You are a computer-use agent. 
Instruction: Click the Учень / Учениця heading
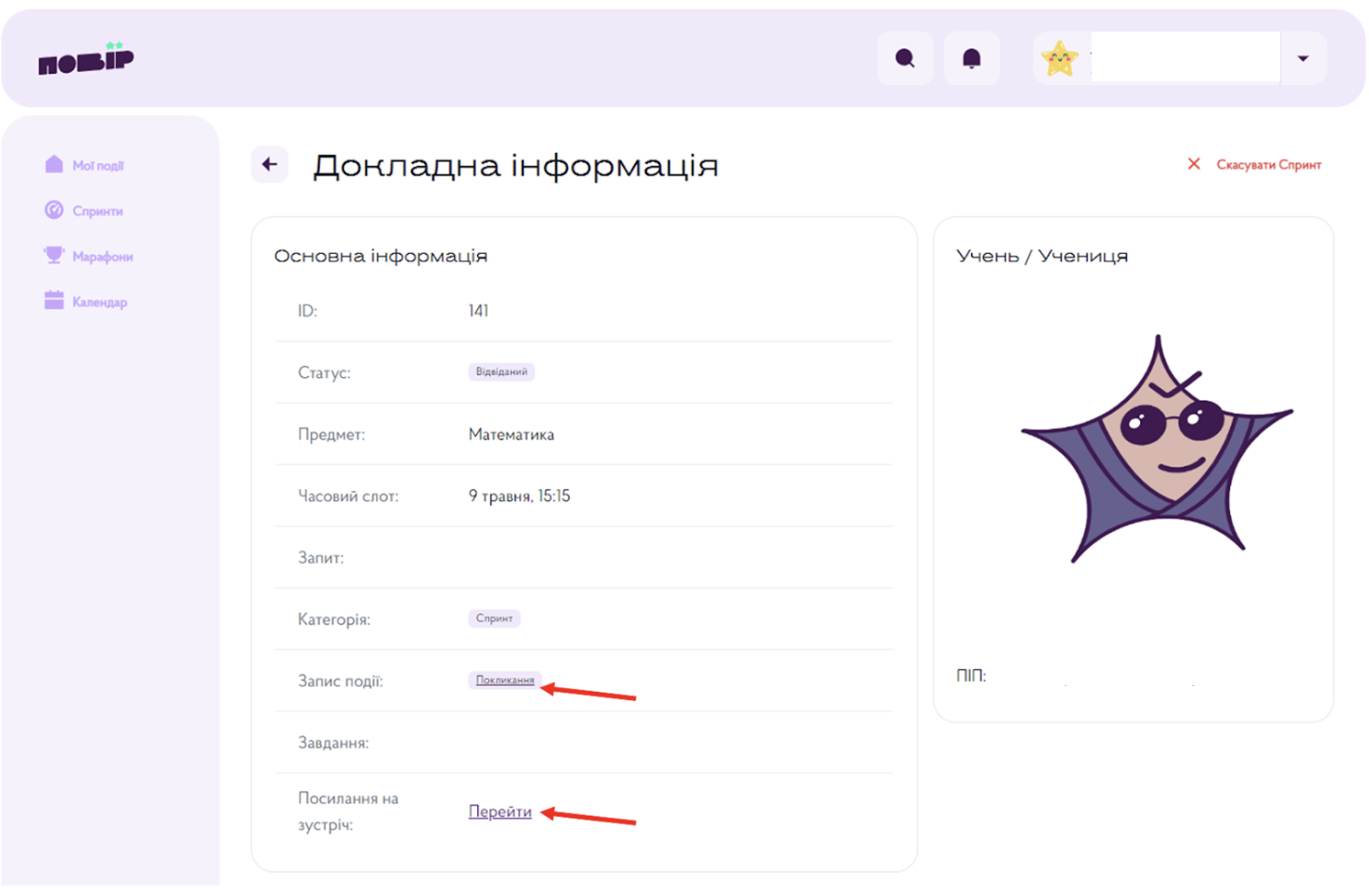(x=1042, y=256)
